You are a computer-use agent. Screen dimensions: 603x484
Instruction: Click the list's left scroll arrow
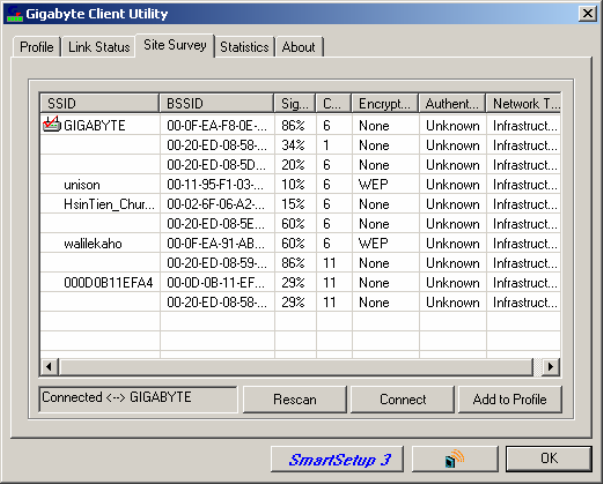point(49,367)
